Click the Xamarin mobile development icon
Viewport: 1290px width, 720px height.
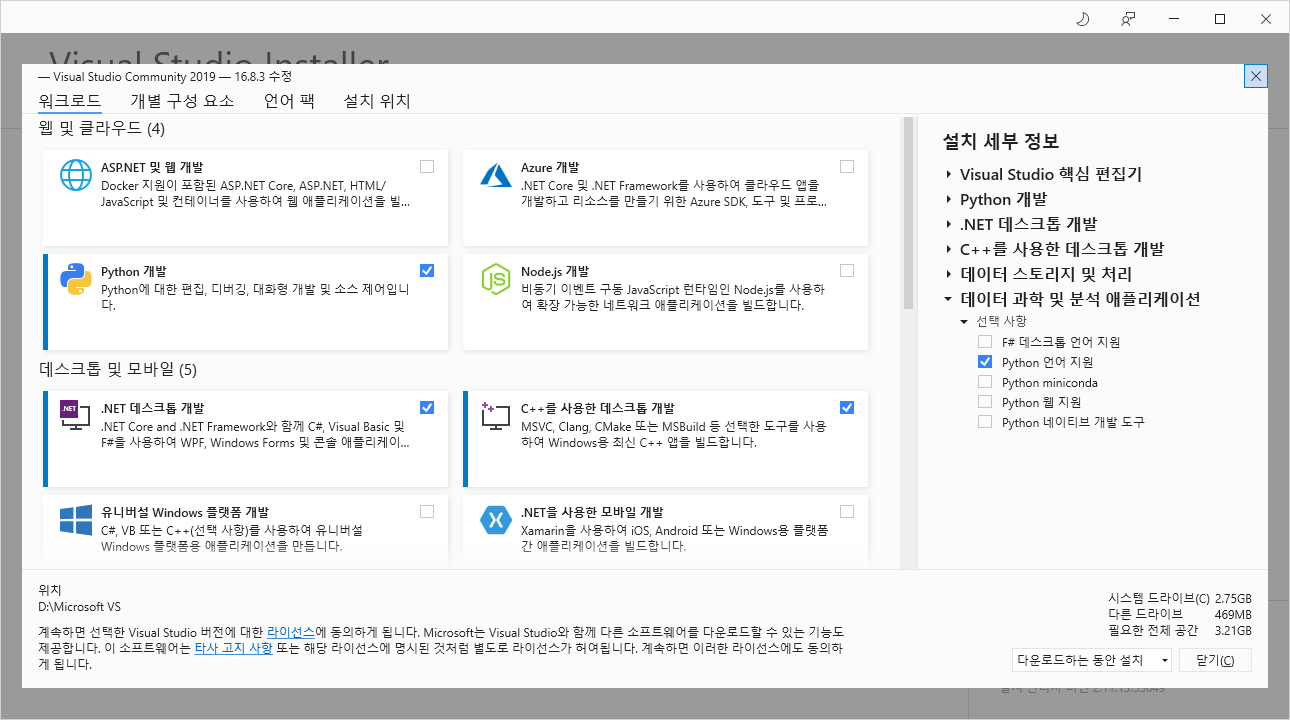[x=496, y=520]
